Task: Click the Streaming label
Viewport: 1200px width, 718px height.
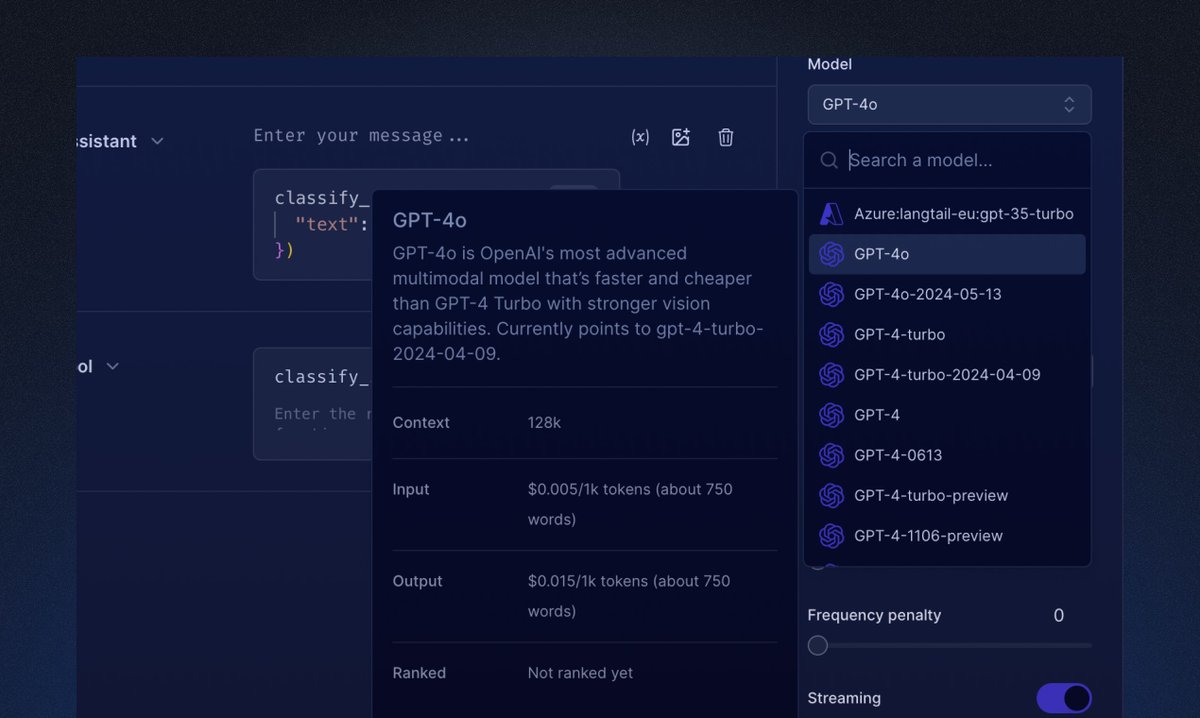Action: click(844, 698)
